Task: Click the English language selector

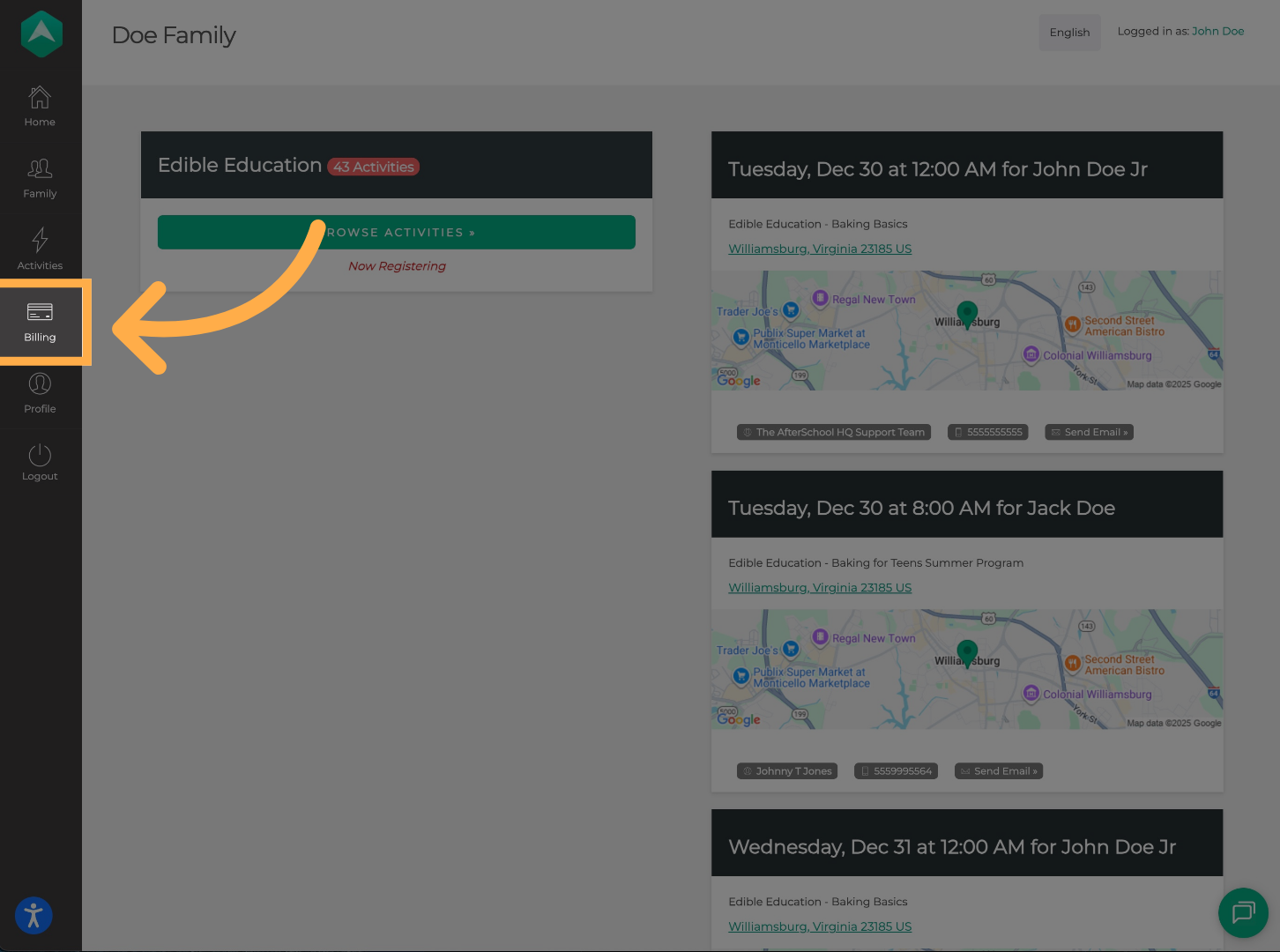Action: tap(1069, 32)
